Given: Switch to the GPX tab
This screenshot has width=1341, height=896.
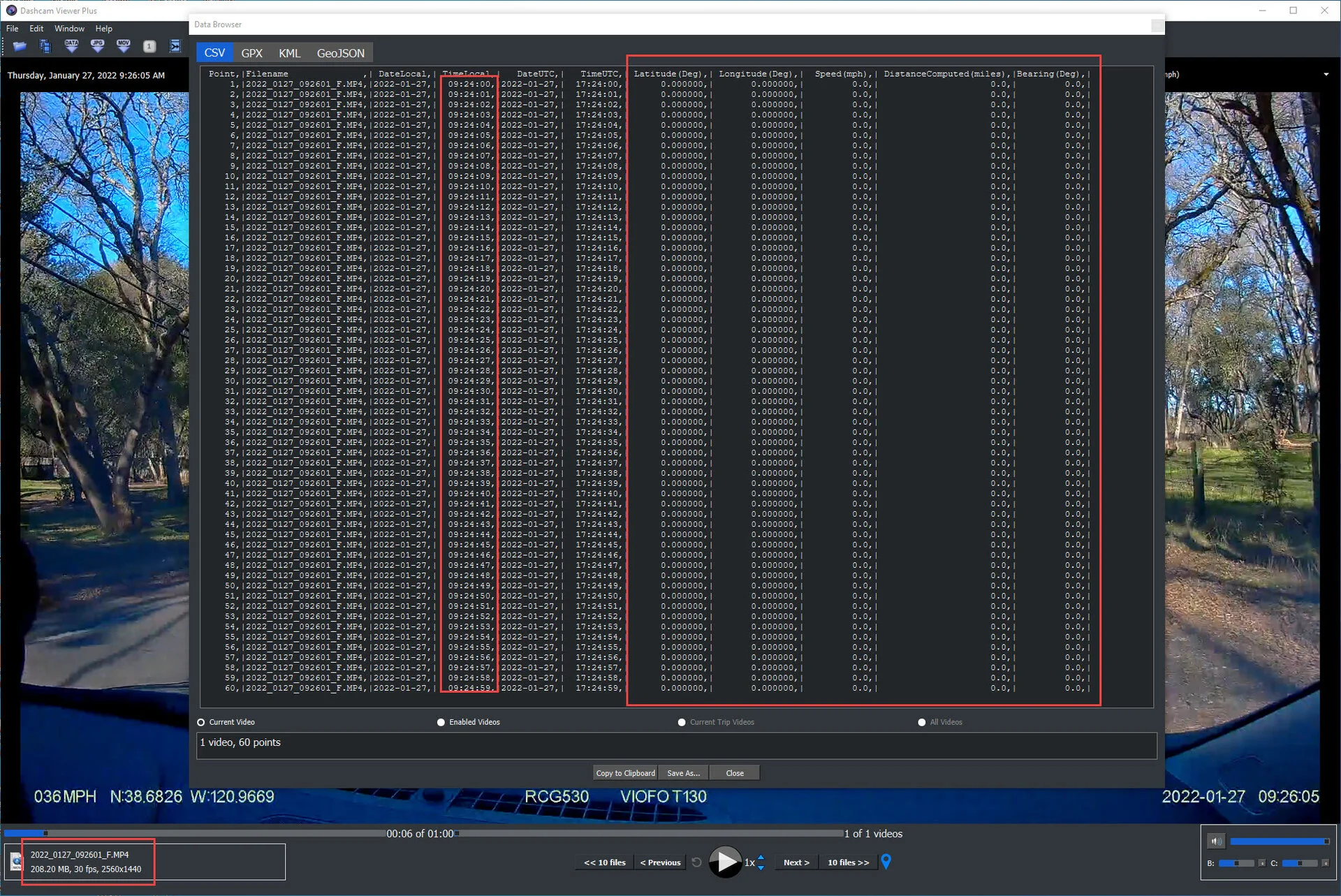Looking at the screenshot, I should pyautogui.click(x=251, y=53).
